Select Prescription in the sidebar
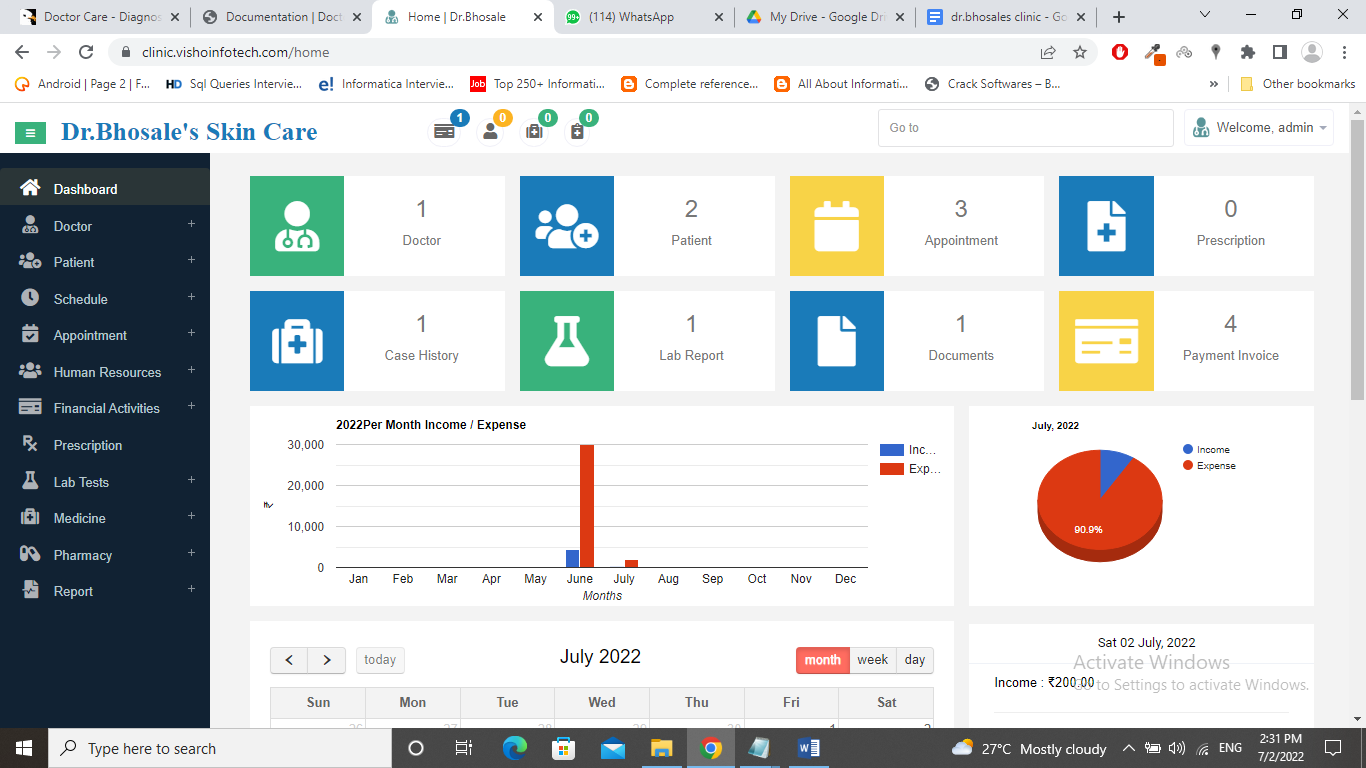Image resolution: width=1366 pixels, height=768 pixels. pyautogui.click(x=88, y=445)
